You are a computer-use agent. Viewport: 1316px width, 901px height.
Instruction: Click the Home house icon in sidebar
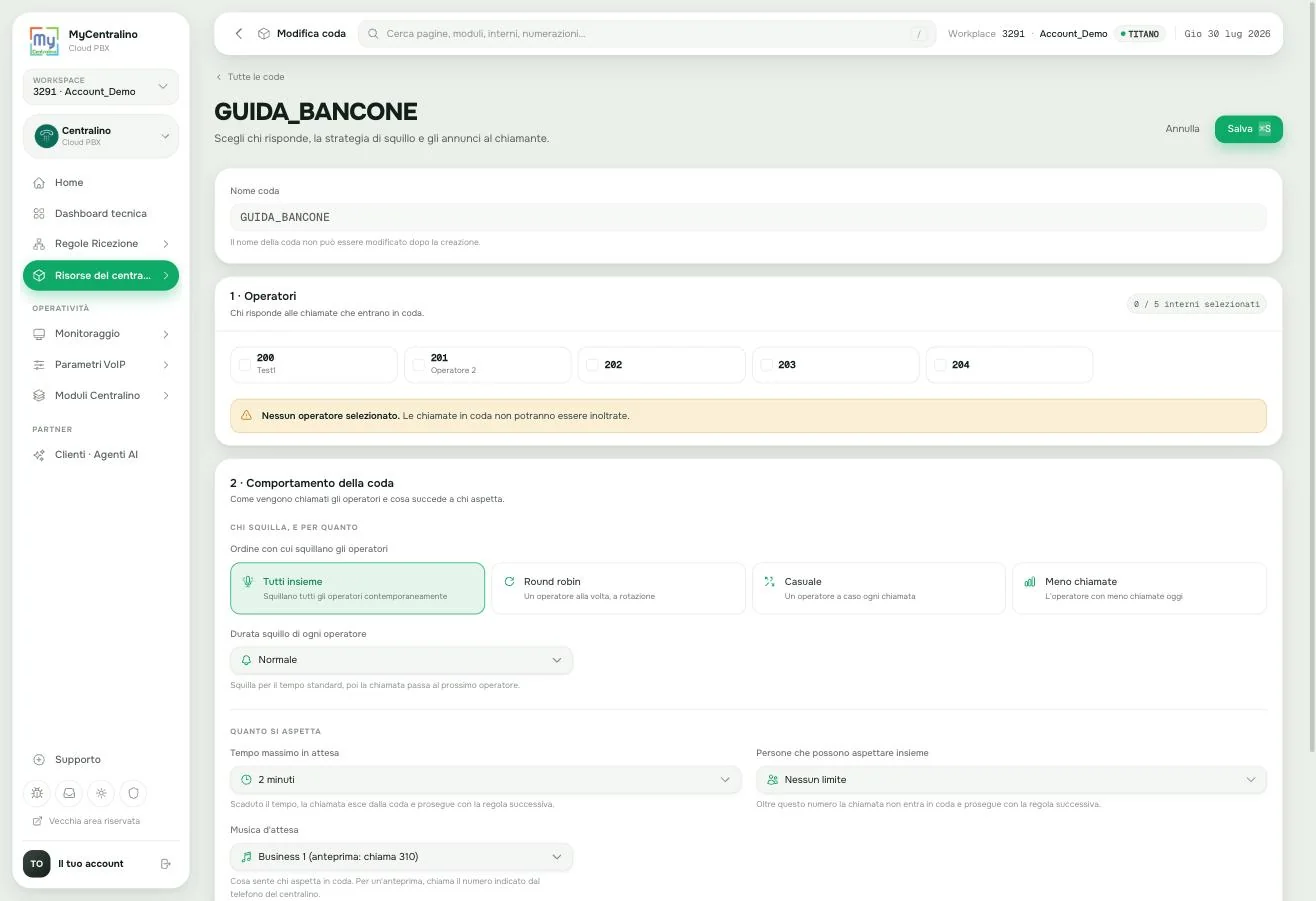click(x=39, y=183)
